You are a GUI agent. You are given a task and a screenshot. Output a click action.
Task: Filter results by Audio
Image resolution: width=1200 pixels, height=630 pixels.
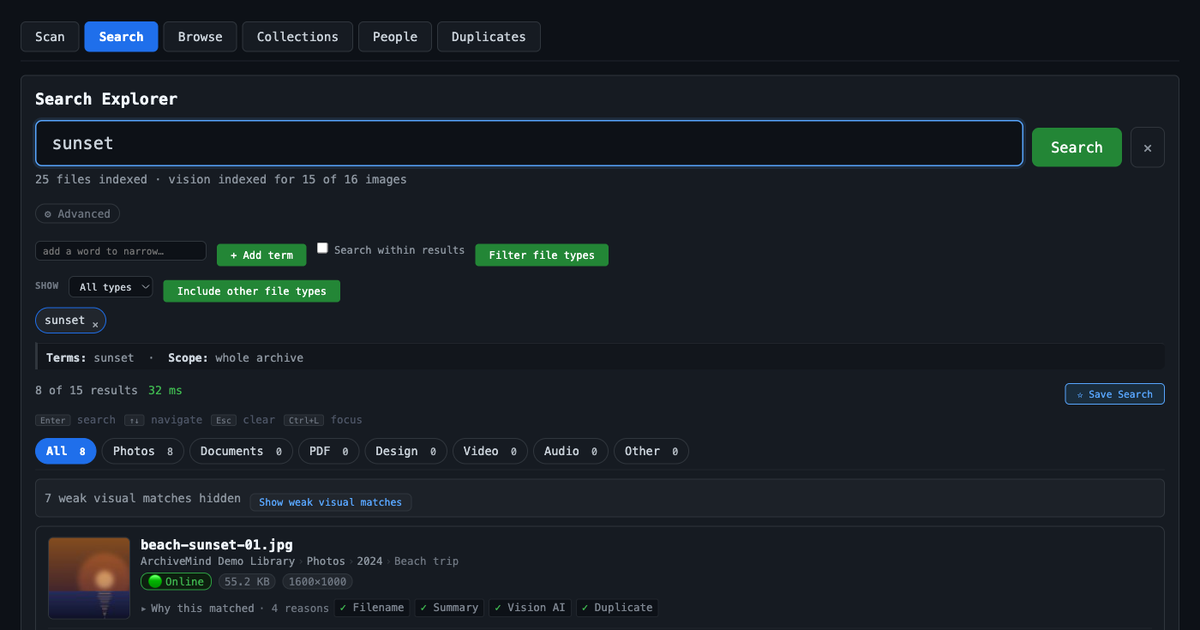[x=570, y=451]
